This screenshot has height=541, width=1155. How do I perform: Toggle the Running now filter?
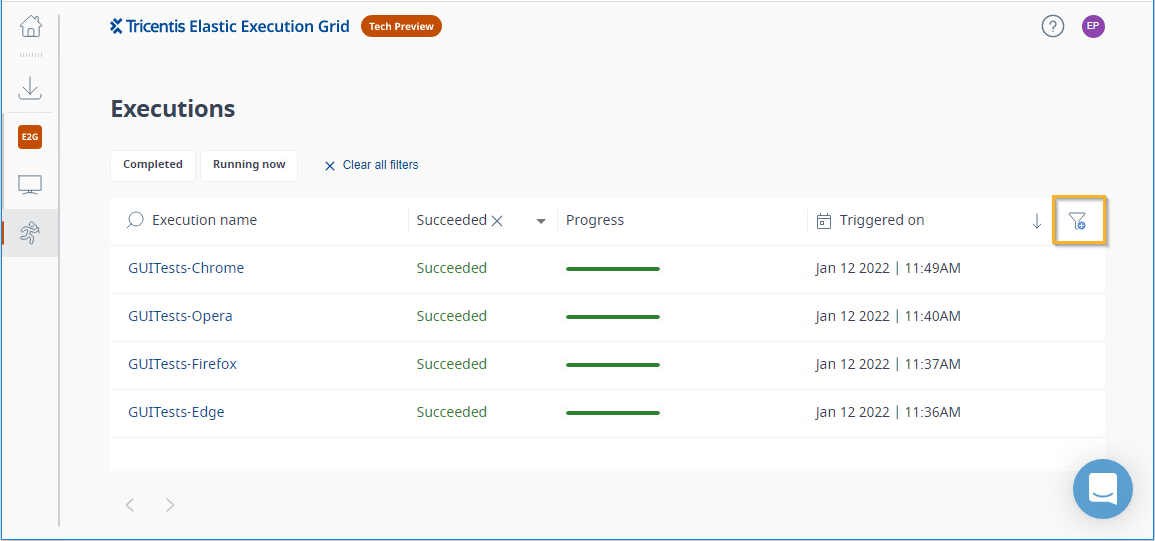[x=249, y=165]
